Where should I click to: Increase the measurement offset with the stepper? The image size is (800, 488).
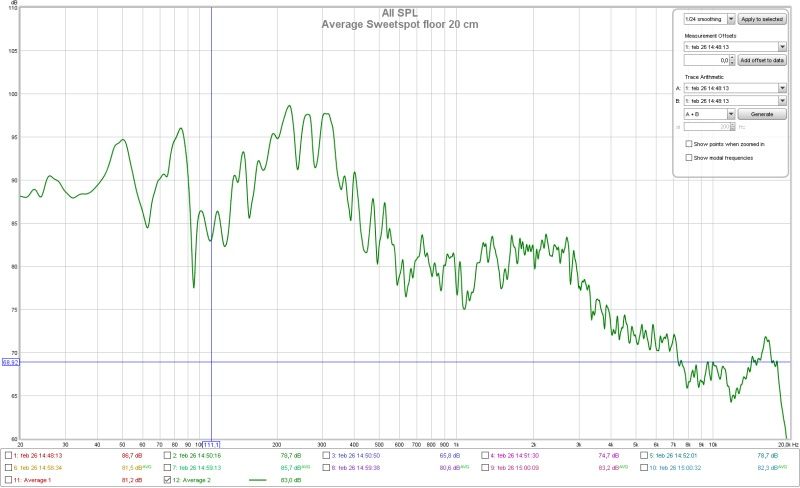pyautogui.click(x=731, y=58)
